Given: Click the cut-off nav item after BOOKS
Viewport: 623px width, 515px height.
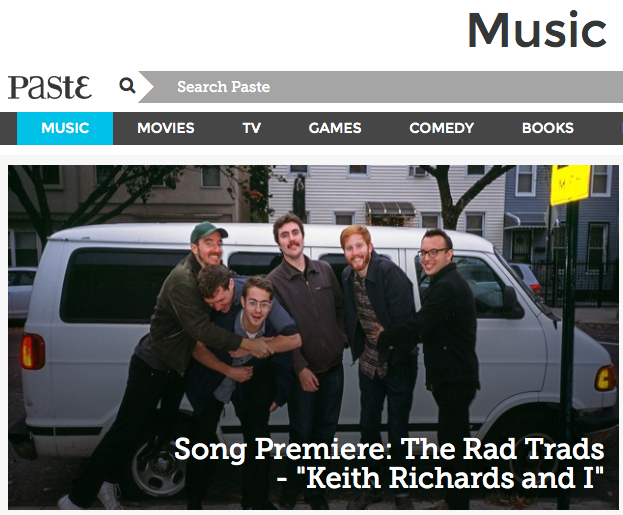Looking at the screenshot, I should (621, 128).
